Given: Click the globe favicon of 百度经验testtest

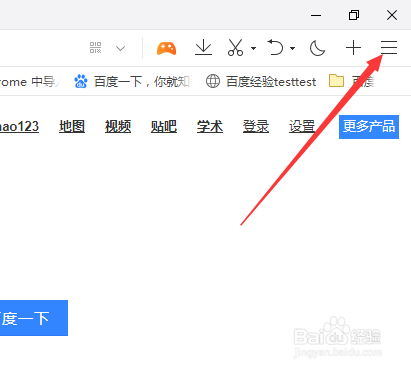Looking at the screenshot, I should pyautogui.click(x=213, y=81).
